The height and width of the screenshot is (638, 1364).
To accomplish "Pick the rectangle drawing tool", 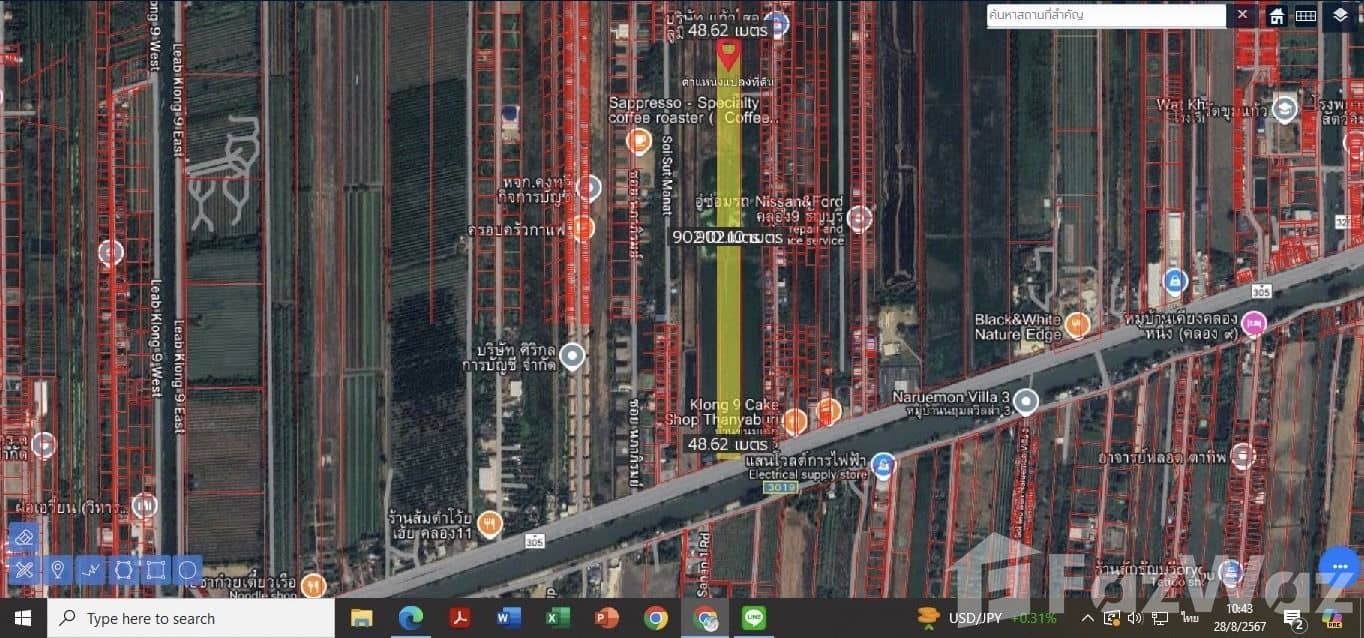I will (x=155, y=570).
